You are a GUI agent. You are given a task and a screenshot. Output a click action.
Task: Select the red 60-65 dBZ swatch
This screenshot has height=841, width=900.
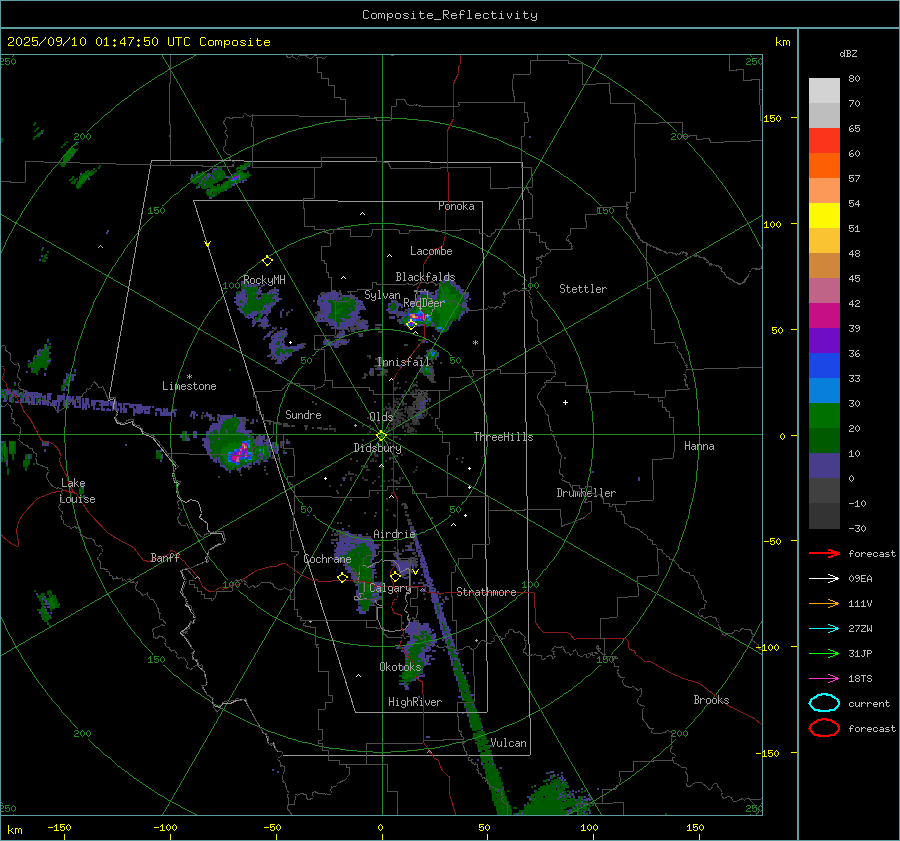tap(824, 141)
